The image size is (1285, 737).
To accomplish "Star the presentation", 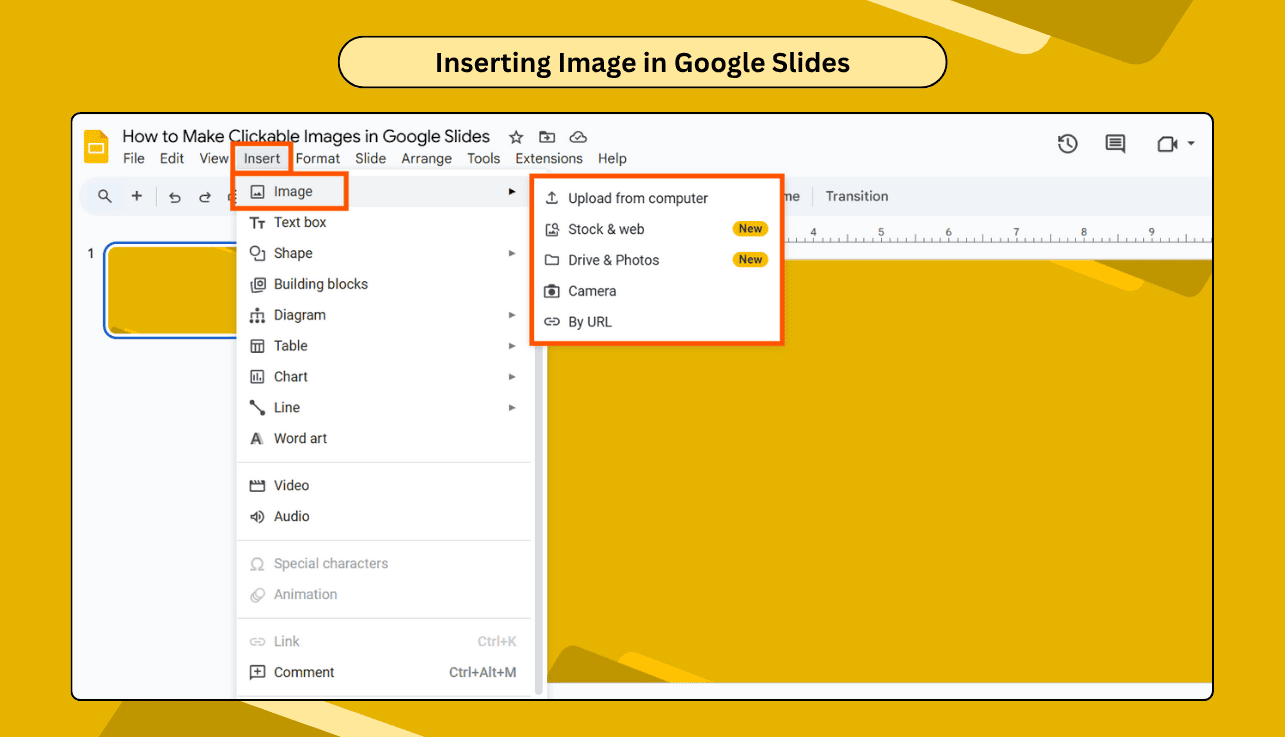I will 515,137.
